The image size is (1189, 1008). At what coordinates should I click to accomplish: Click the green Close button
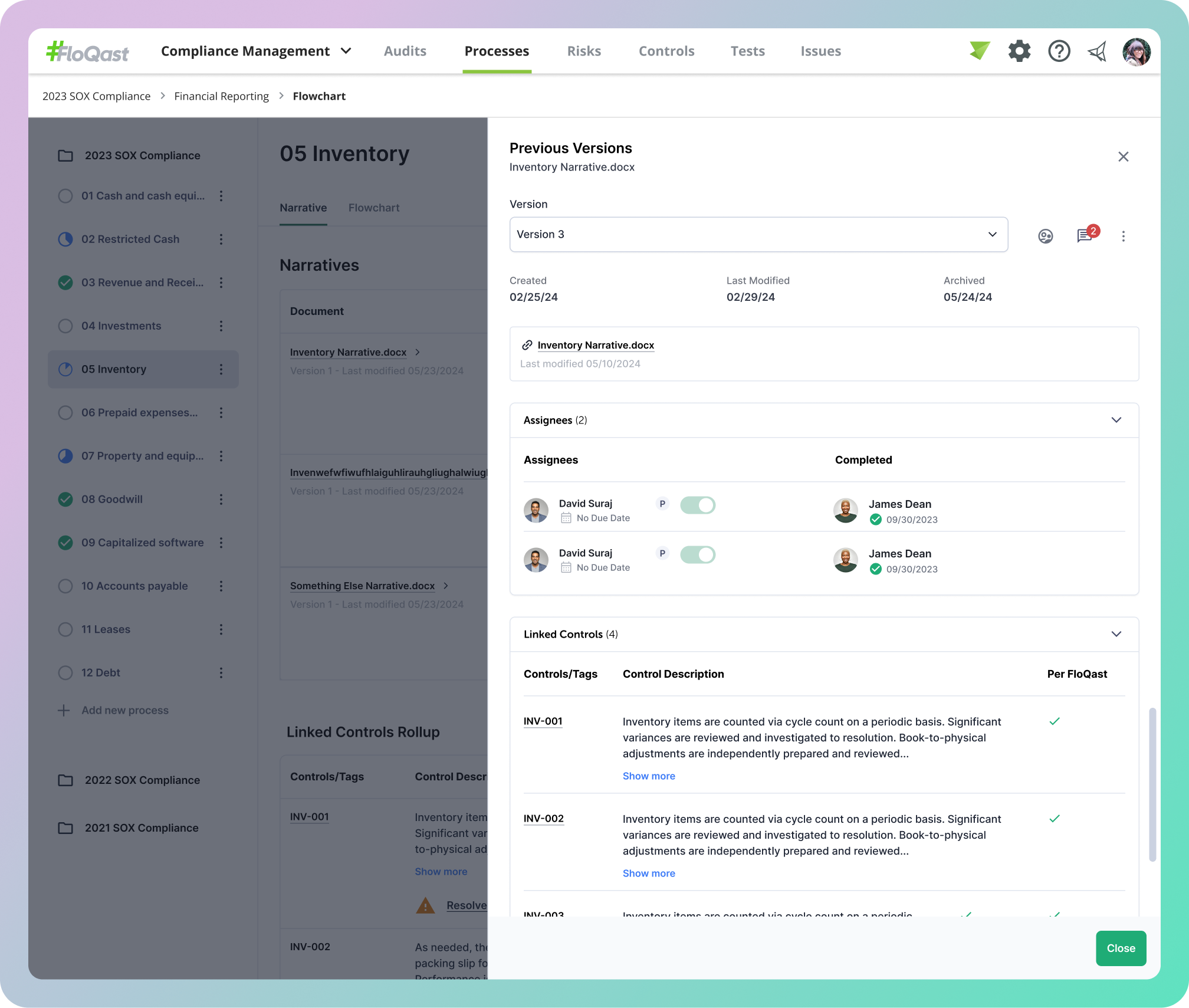1120,948
